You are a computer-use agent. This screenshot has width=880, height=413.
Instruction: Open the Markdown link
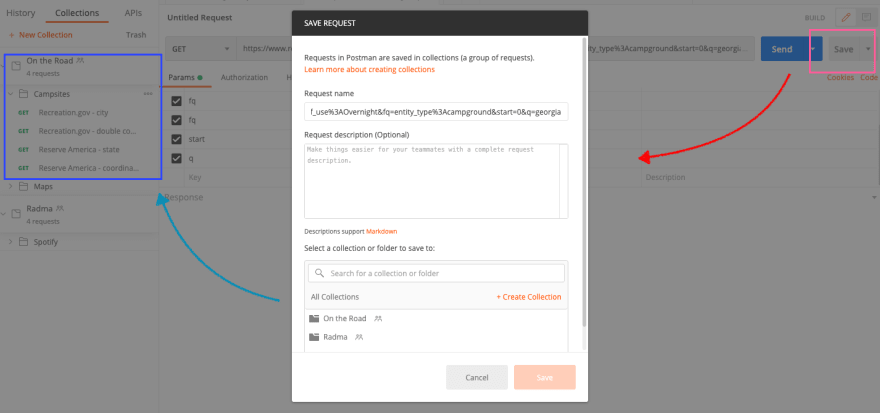point(382,231)
